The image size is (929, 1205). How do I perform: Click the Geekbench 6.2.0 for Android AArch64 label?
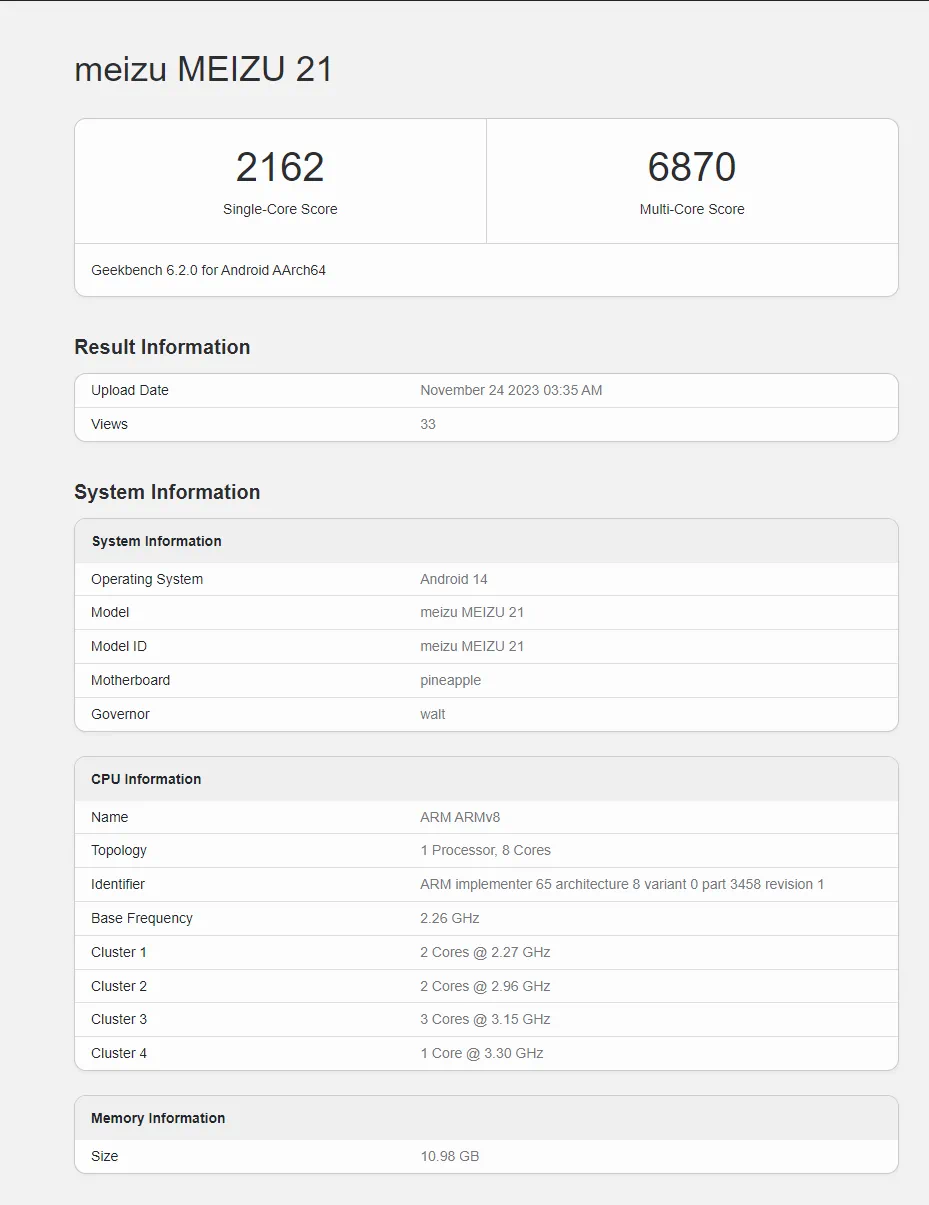[x=207, y=270]
